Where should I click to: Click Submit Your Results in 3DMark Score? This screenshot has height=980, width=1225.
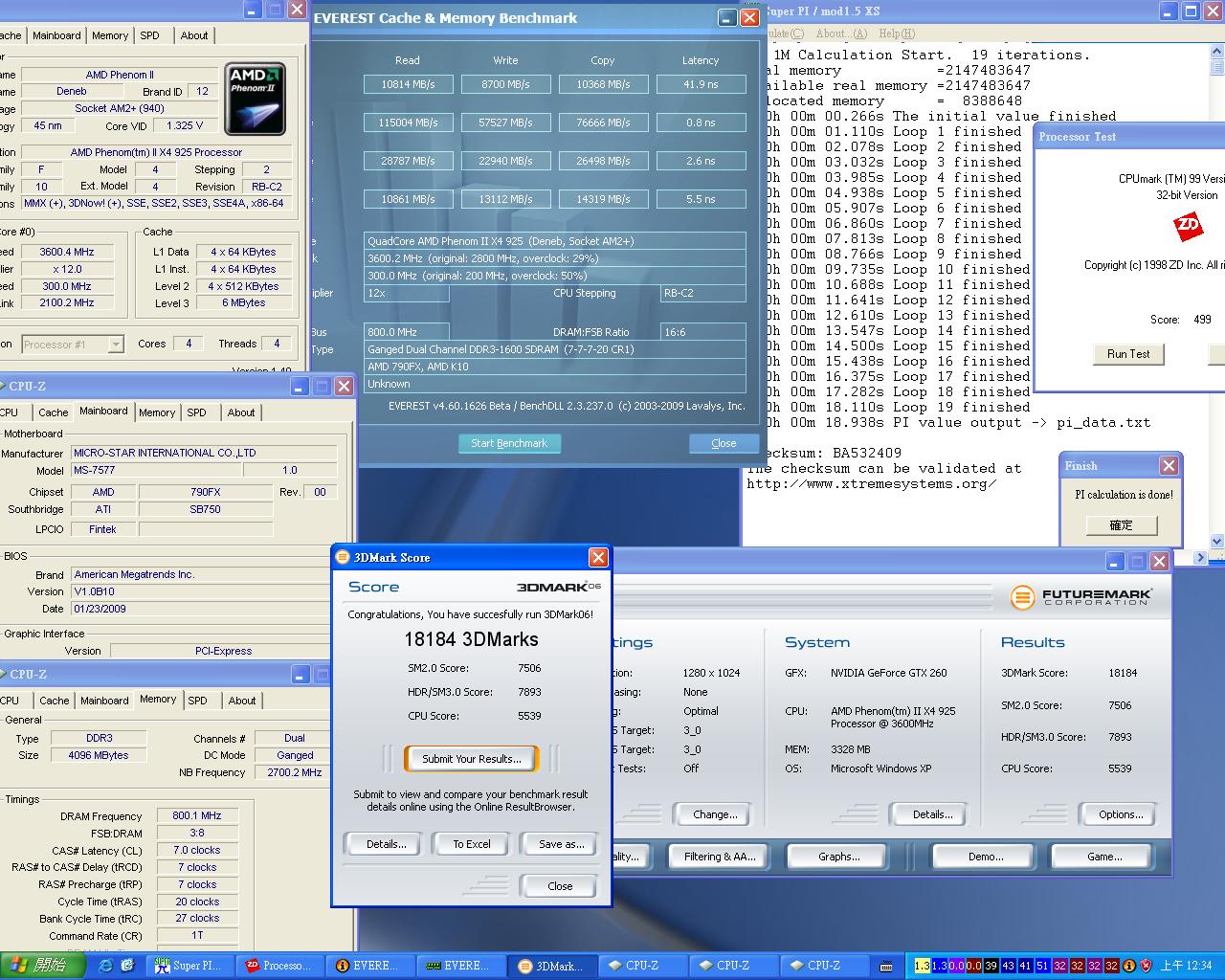(472, 759)
